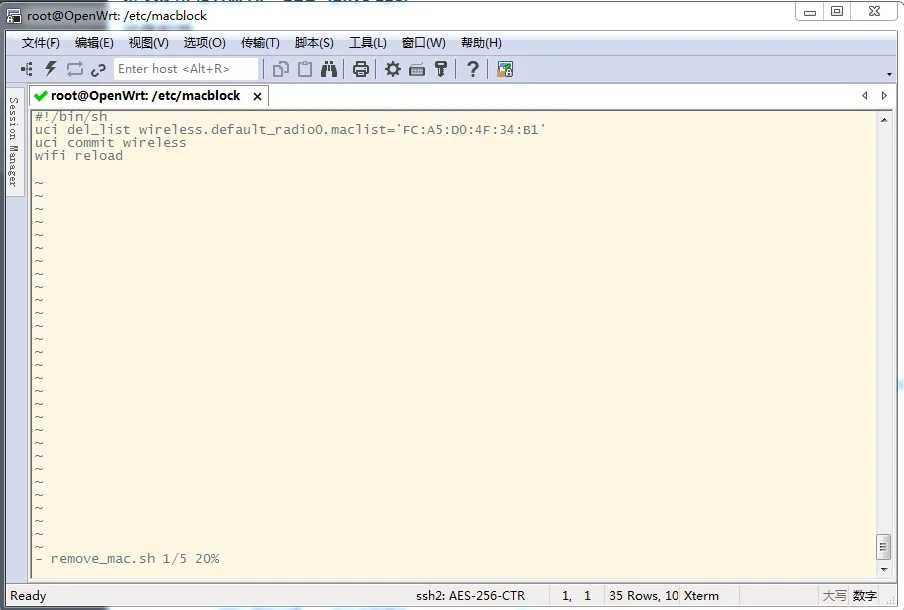The height and width of the screenshot is (610, 904).
Task: Open the 选项(O) menu
Action: 205,43
